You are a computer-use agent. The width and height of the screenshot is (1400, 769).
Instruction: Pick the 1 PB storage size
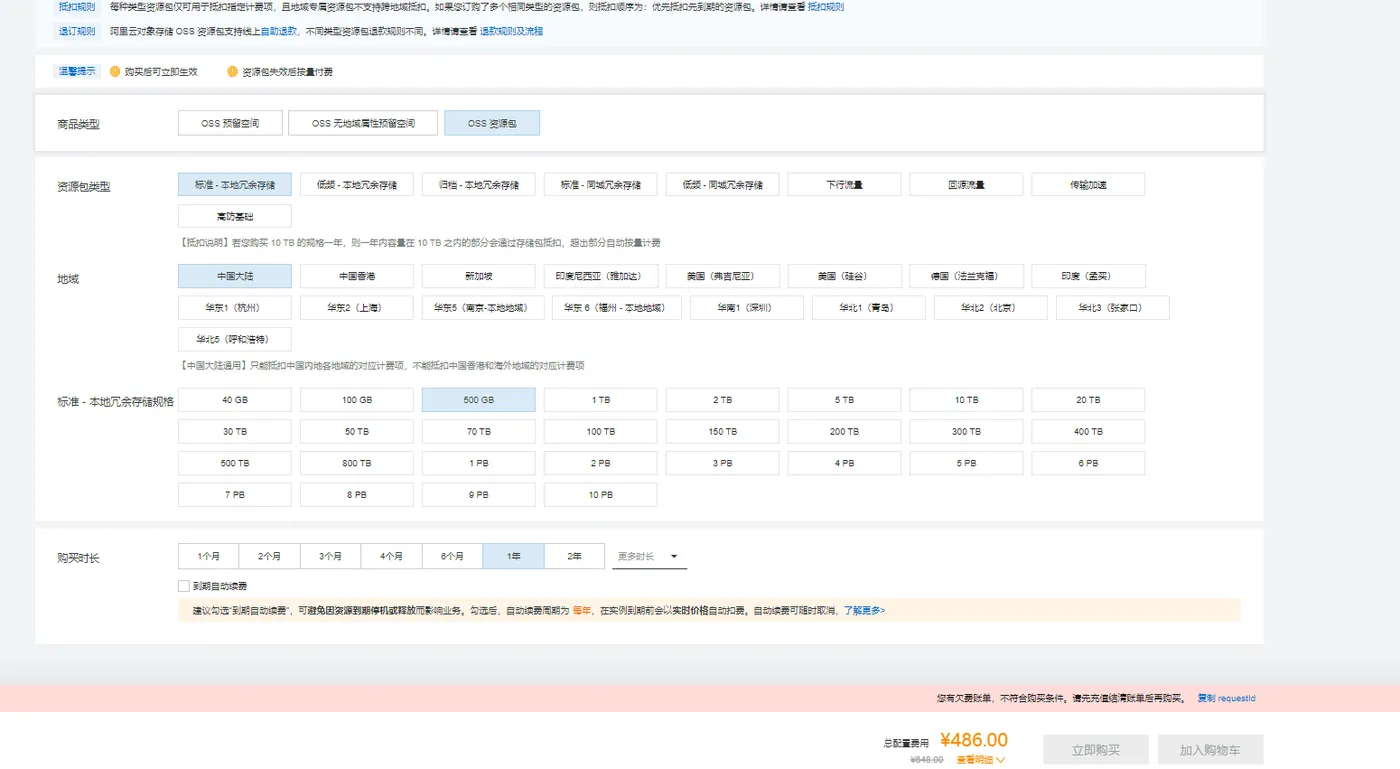pos(479,463)
